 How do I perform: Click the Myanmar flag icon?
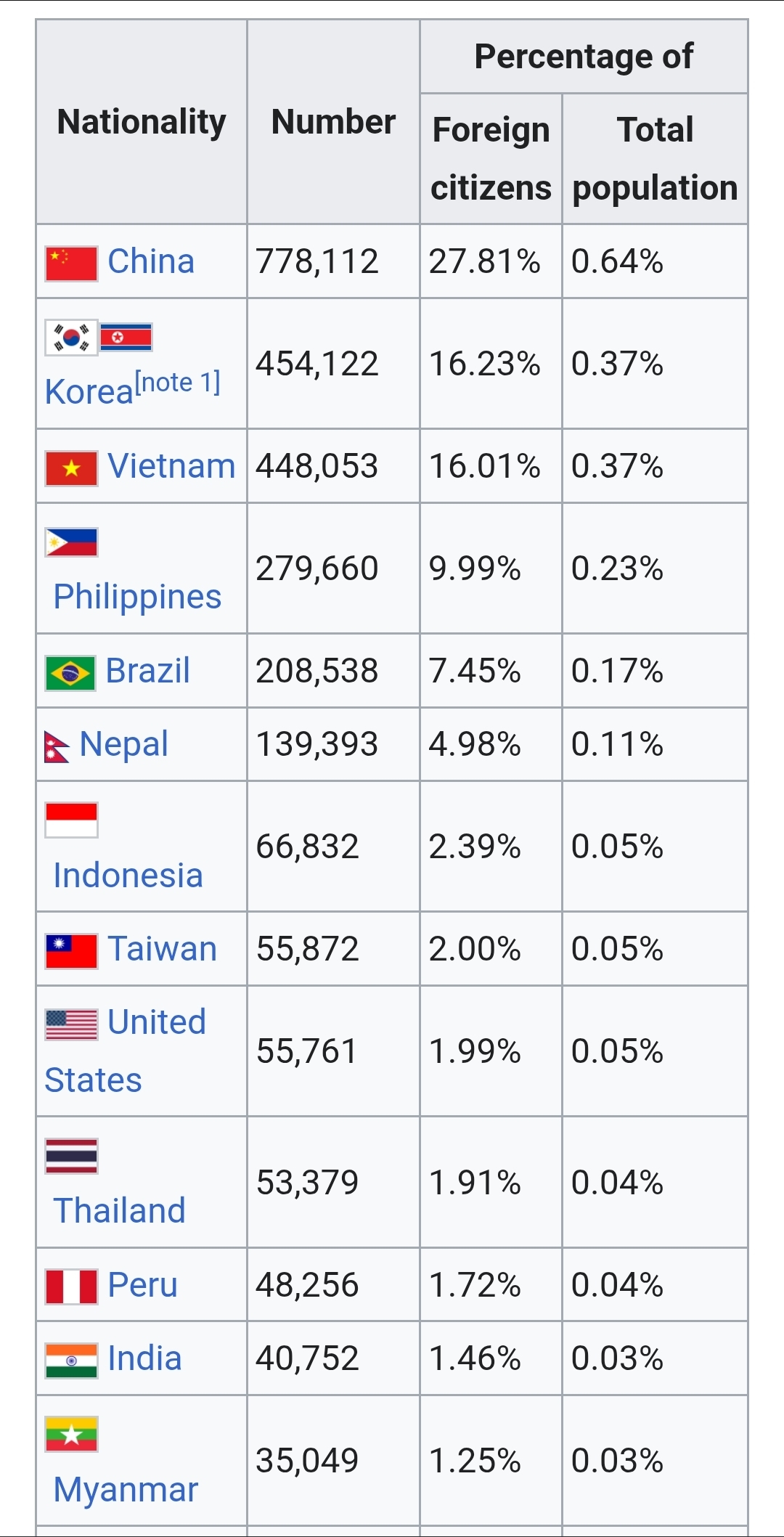coord(71,1434)
